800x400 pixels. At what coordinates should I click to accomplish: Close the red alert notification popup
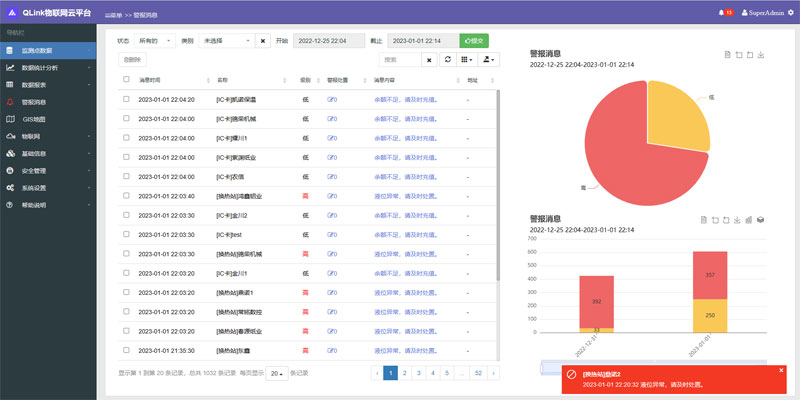(x=781, y=370)
